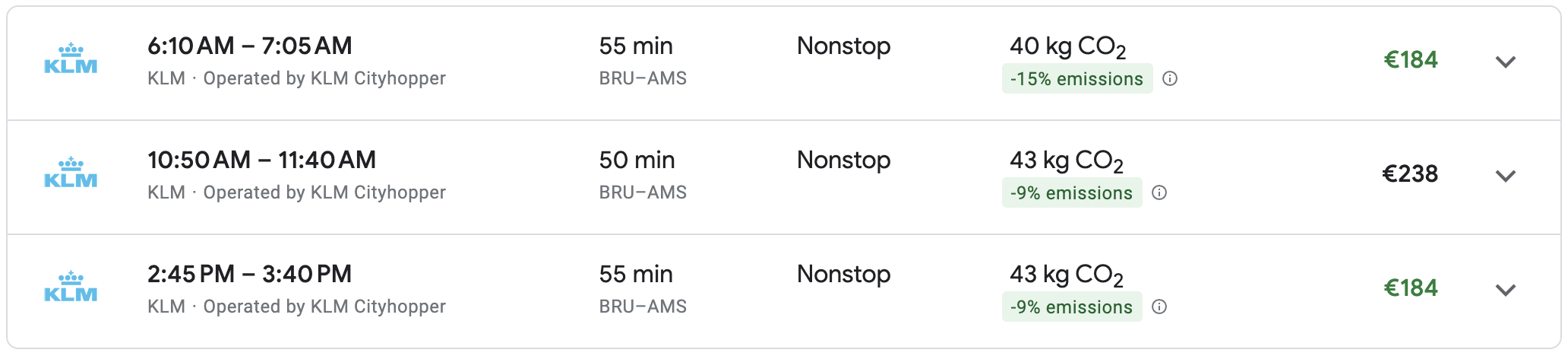Open emissions info icon for 40 kg flight

(x=1170, y=78)
